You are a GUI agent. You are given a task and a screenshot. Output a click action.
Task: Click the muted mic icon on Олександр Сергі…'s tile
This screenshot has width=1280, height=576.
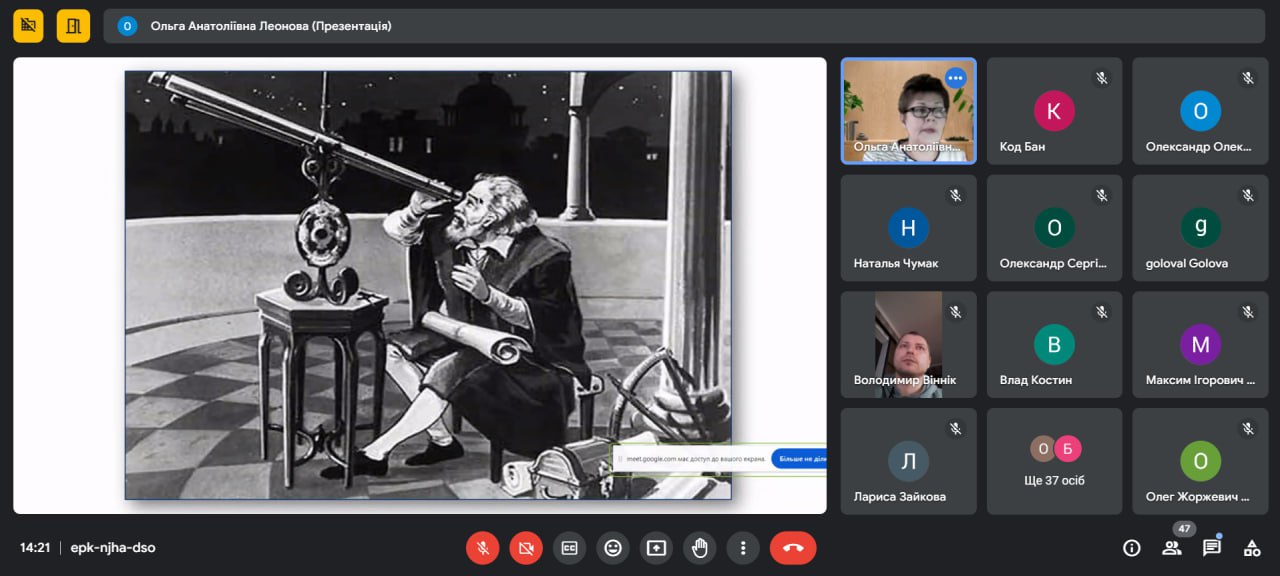tap(1102, 195)
